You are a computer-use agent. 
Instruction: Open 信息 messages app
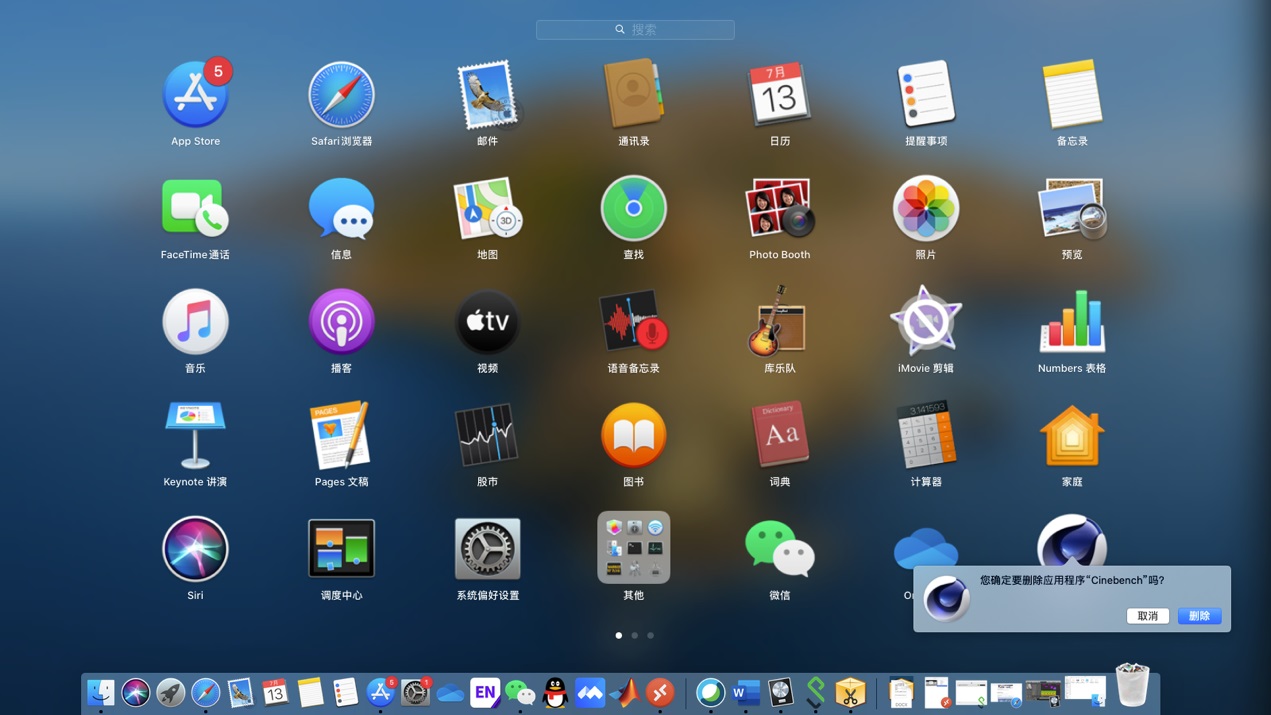[x=341, y=208]
